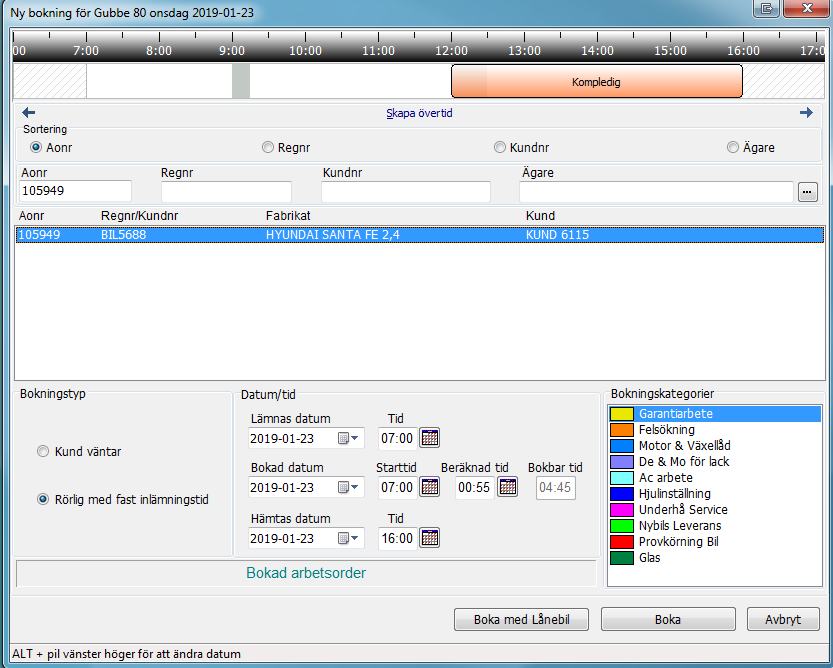Click the Boka med Lånebil button
Viewport: 833px width, 668px height.
(521, 620)
